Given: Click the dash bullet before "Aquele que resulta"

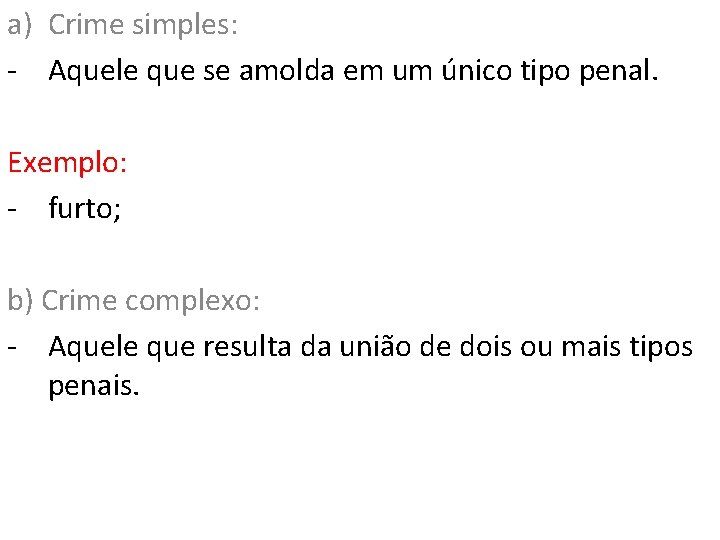Looking at the screenshot, I should [12, 348].
